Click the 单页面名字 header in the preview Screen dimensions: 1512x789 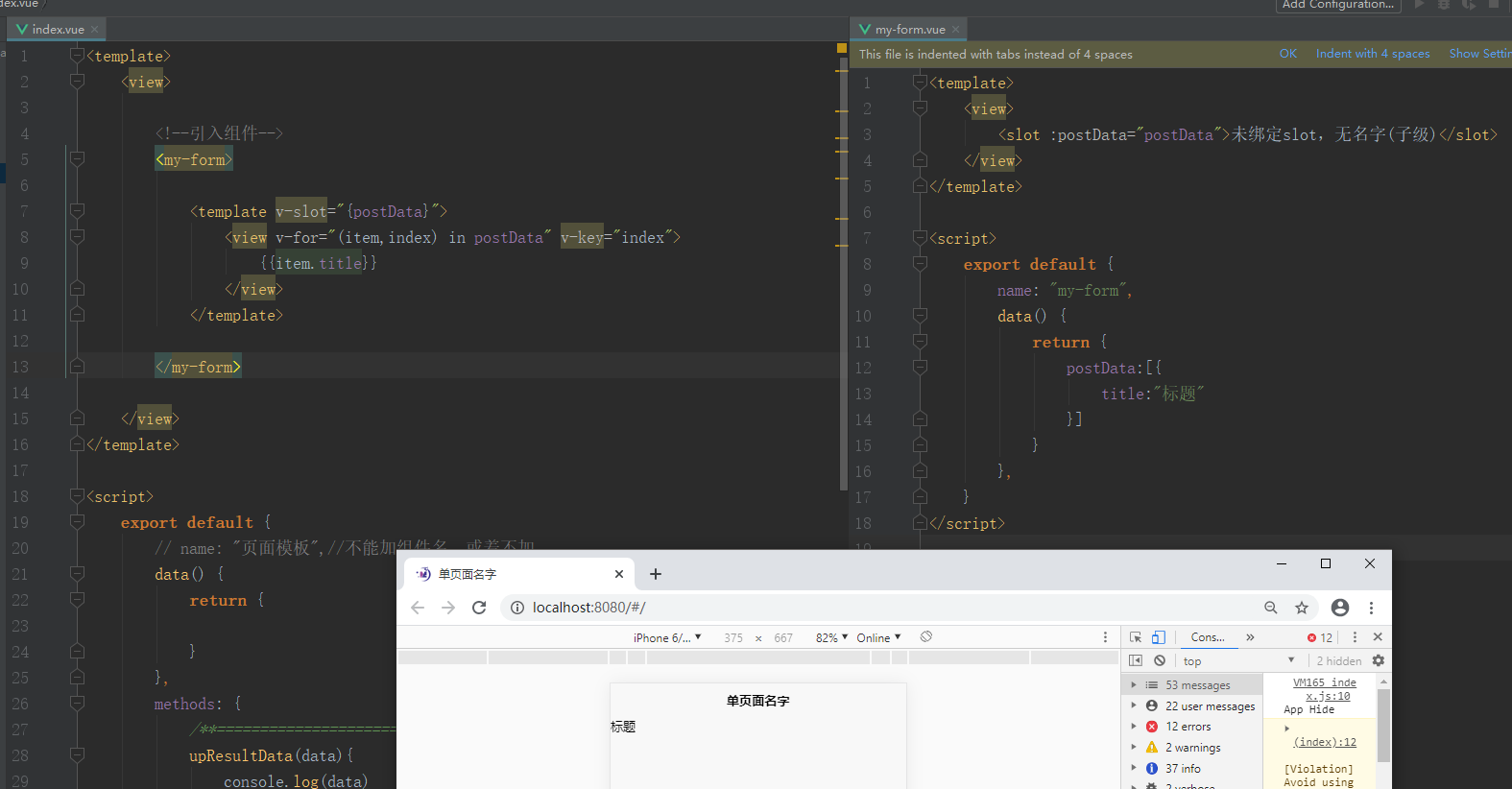click(x=758, y=701)
